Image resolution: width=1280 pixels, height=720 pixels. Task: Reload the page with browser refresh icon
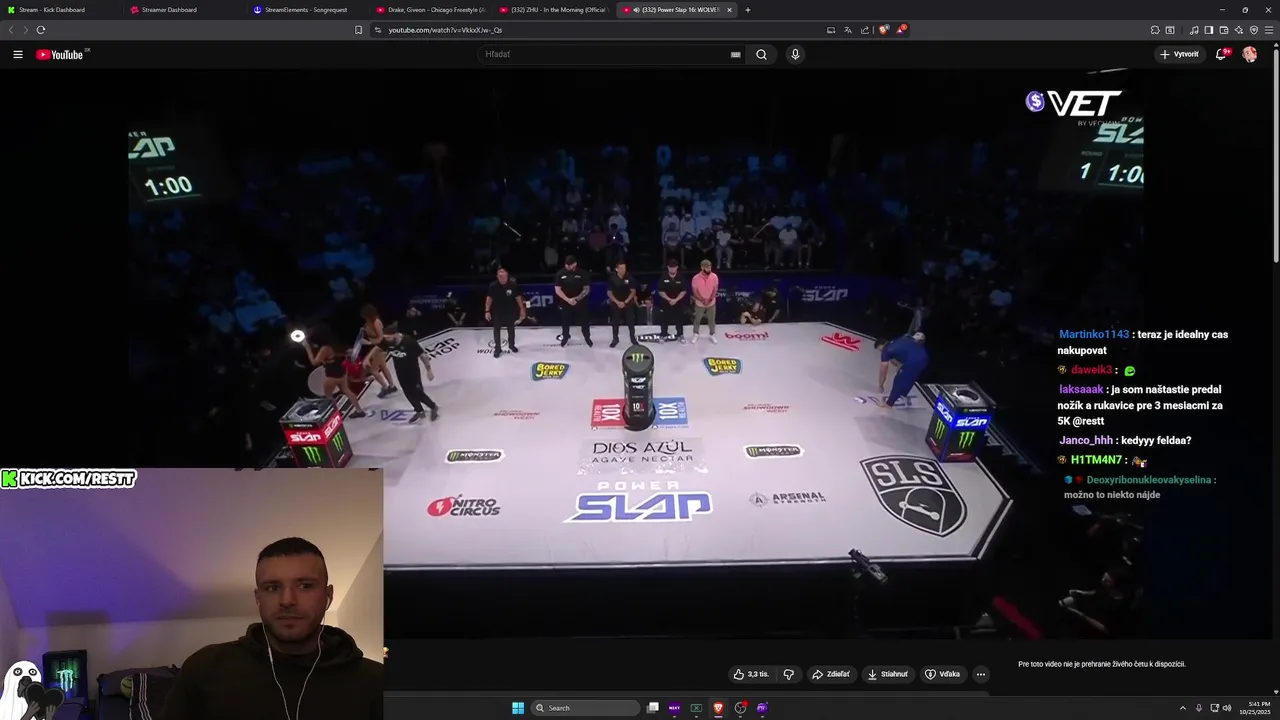(x=40, y=30)
